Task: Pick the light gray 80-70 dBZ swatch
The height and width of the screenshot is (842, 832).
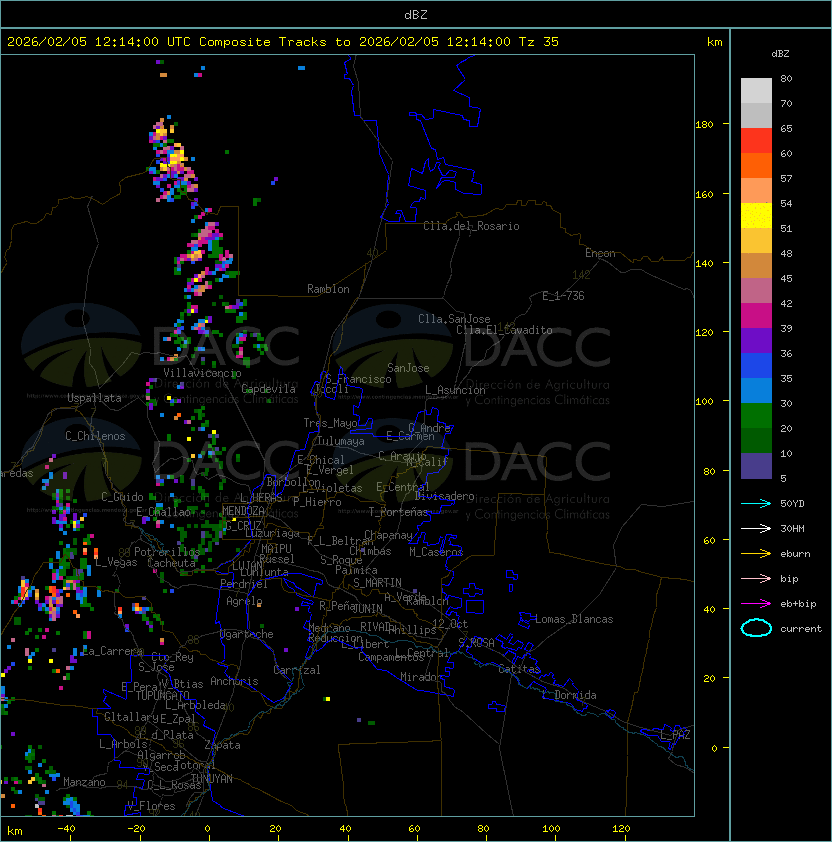Action: click(756, 91)
